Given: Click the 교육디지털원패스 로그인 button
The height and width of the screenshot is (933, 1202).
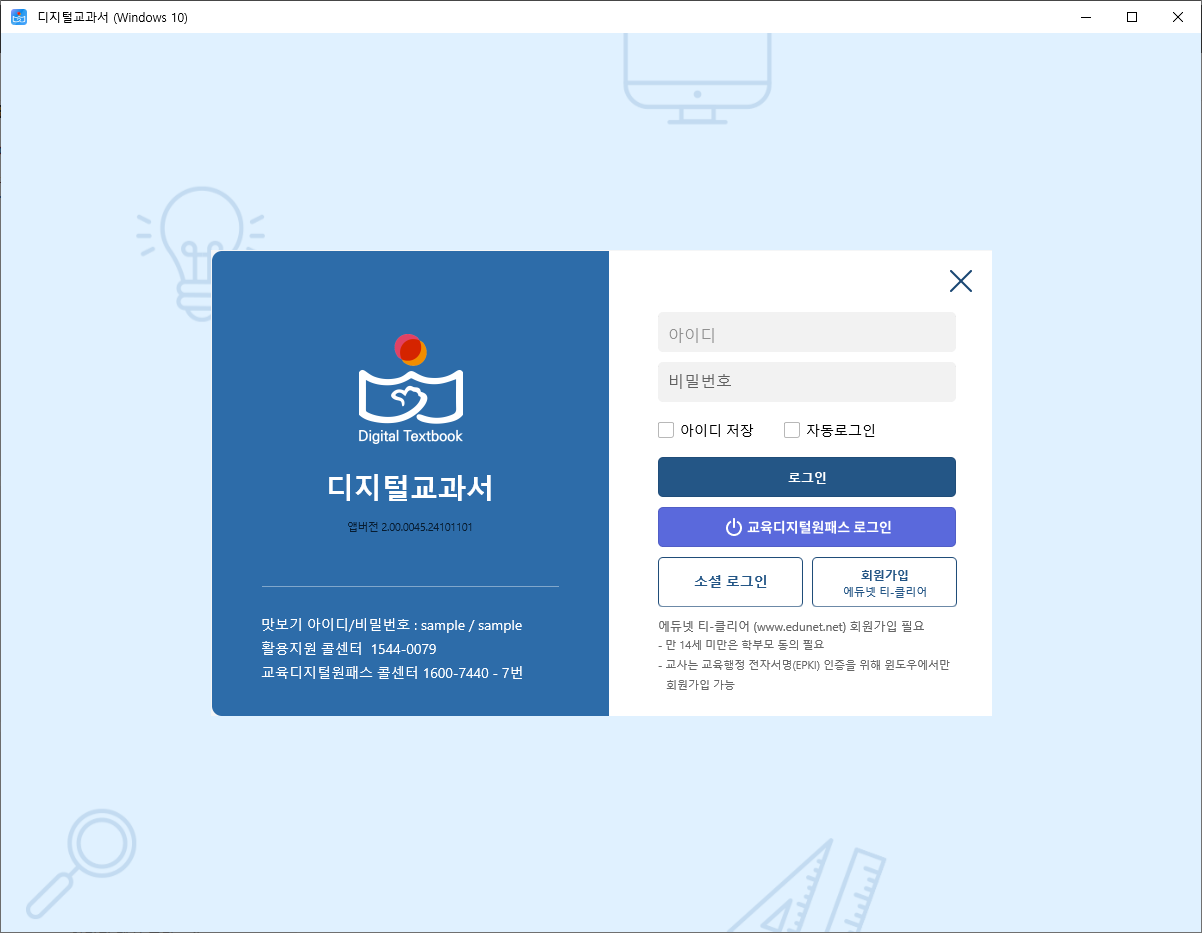Looking at the screenshot, I should tap(806, 527).
